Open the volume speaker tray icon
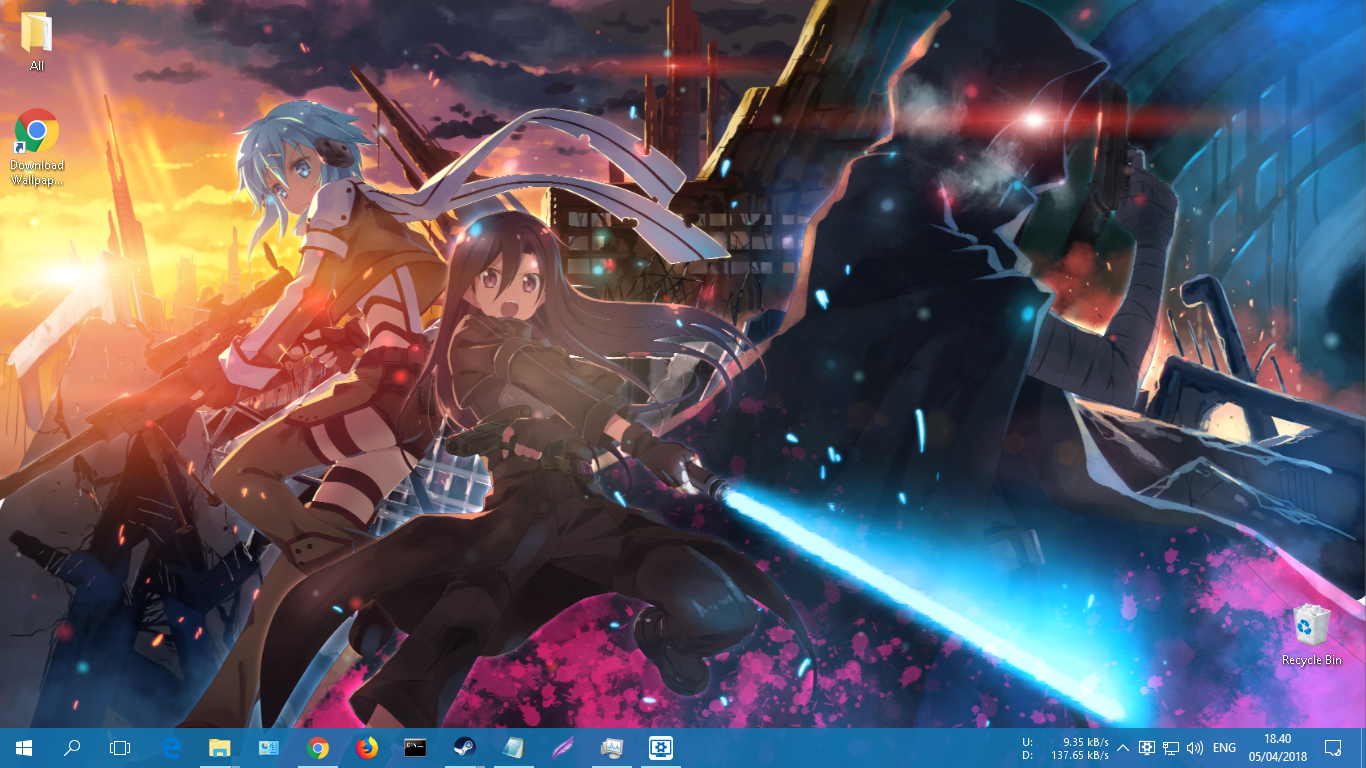The height and width of the screenshot is (768, 1366). [x=1195, y=747]
